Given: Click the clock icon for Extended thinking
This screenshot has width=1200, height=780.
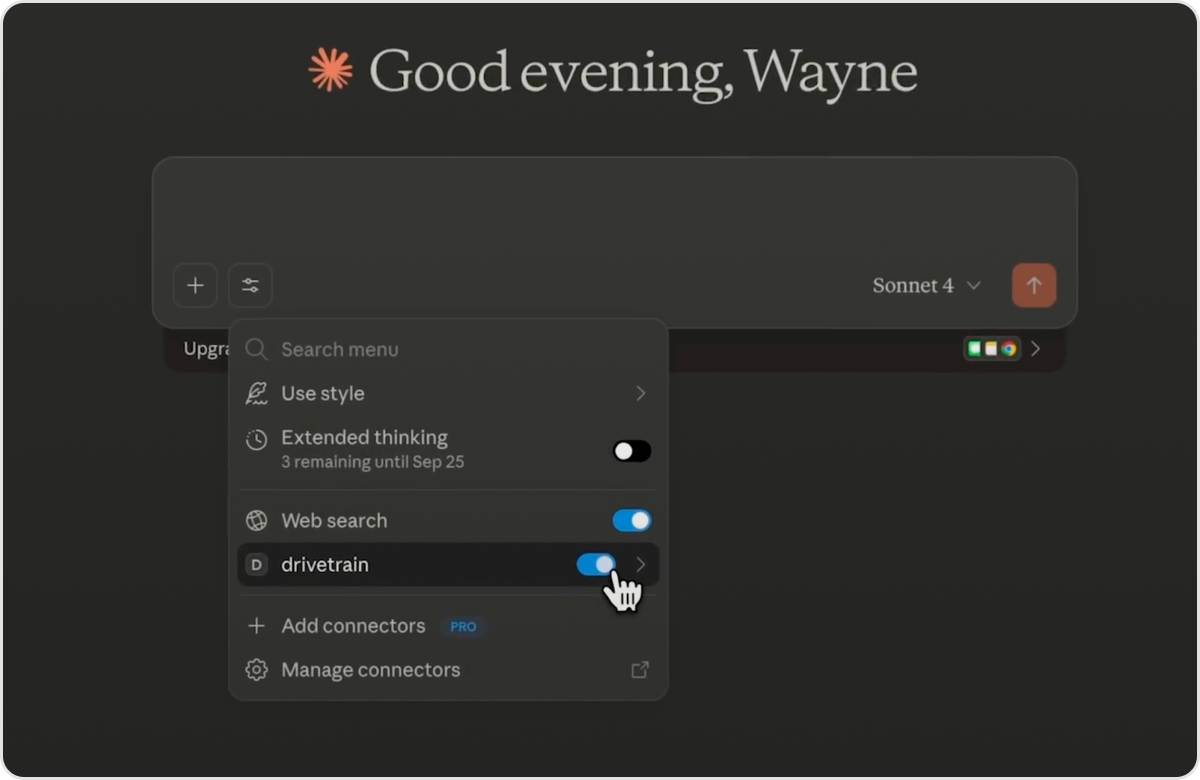Looking at the screenshot, I should [x=257, y=439].
